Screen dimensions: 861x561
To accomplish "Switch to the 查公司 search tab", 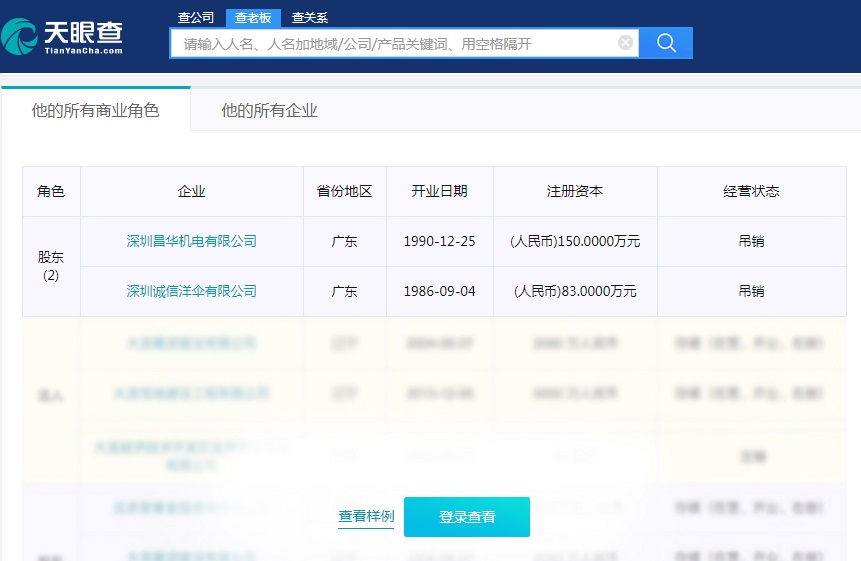I will (196, 18).
